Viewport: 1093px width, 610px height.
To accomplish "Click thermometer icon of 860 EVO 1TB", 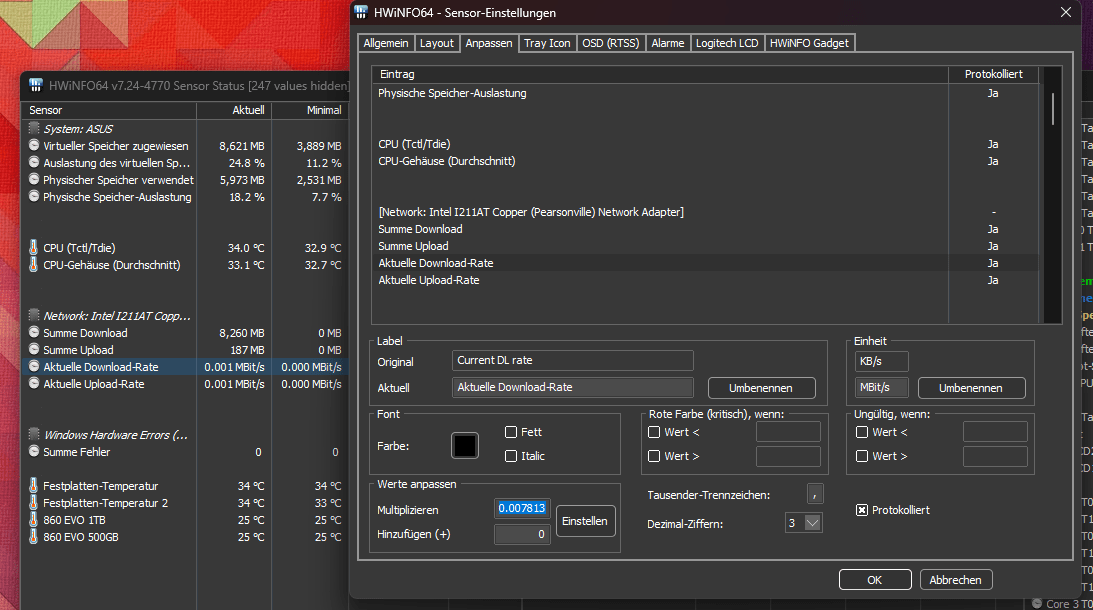I will [x=33, y=519].
